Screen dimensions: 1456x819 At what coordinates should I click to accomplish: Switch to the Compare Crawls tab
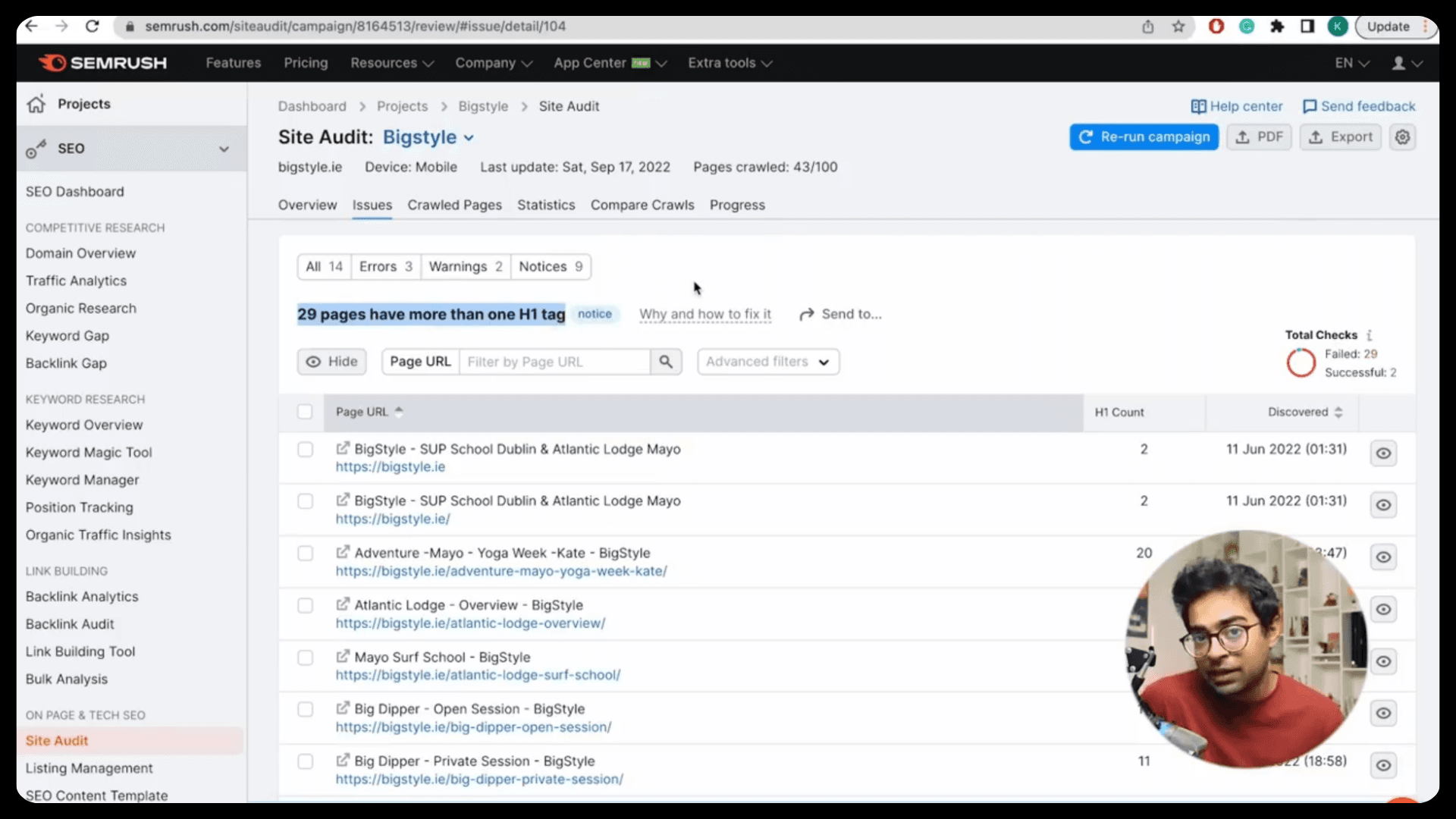tap(642, 206)
